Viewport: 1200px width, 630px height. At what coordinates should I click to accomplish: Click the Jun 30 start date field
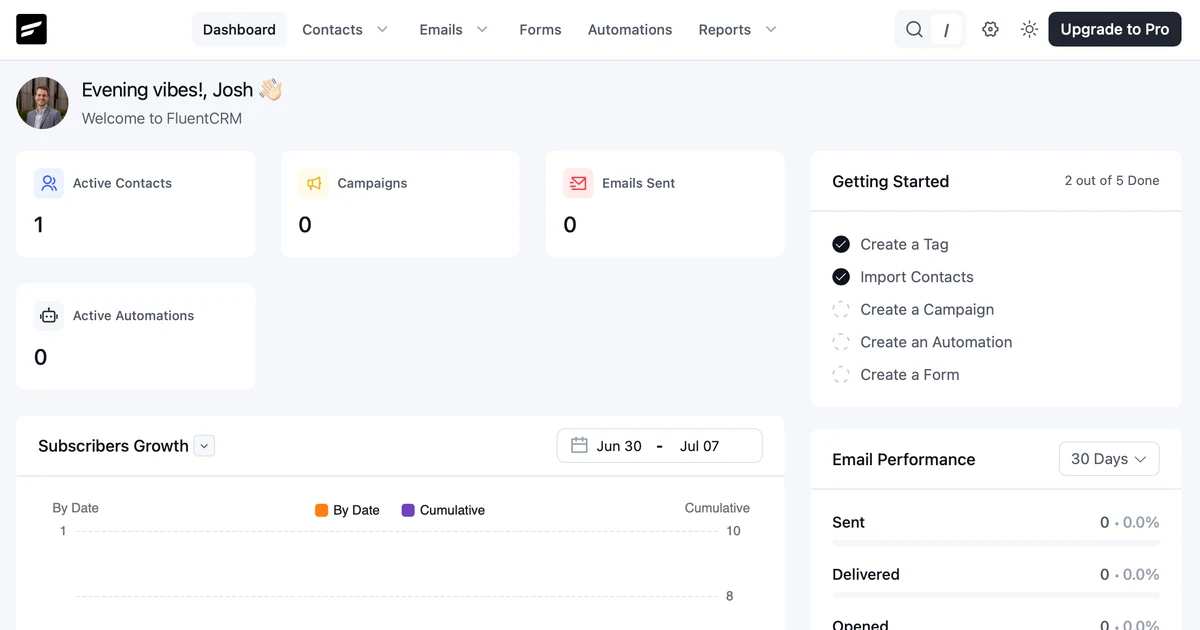point(619,446)
